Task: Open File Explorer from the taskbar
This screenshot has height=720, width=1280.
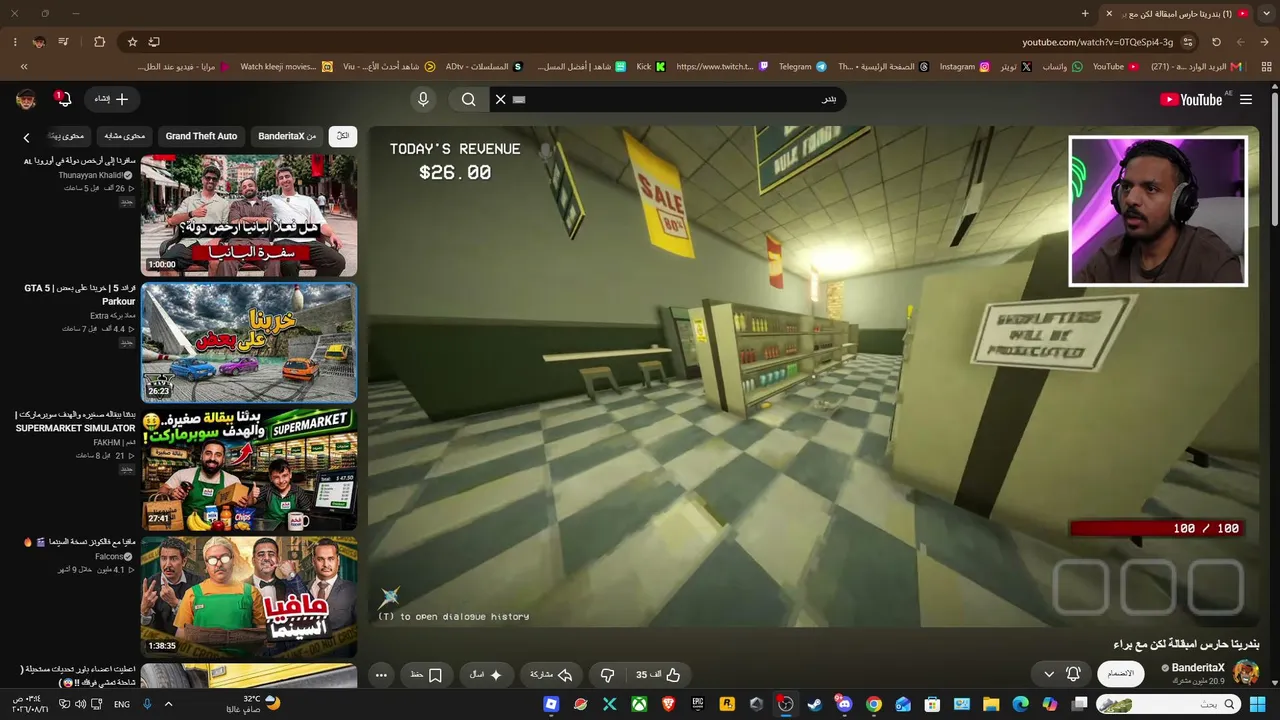Action: tap(990, 704)
